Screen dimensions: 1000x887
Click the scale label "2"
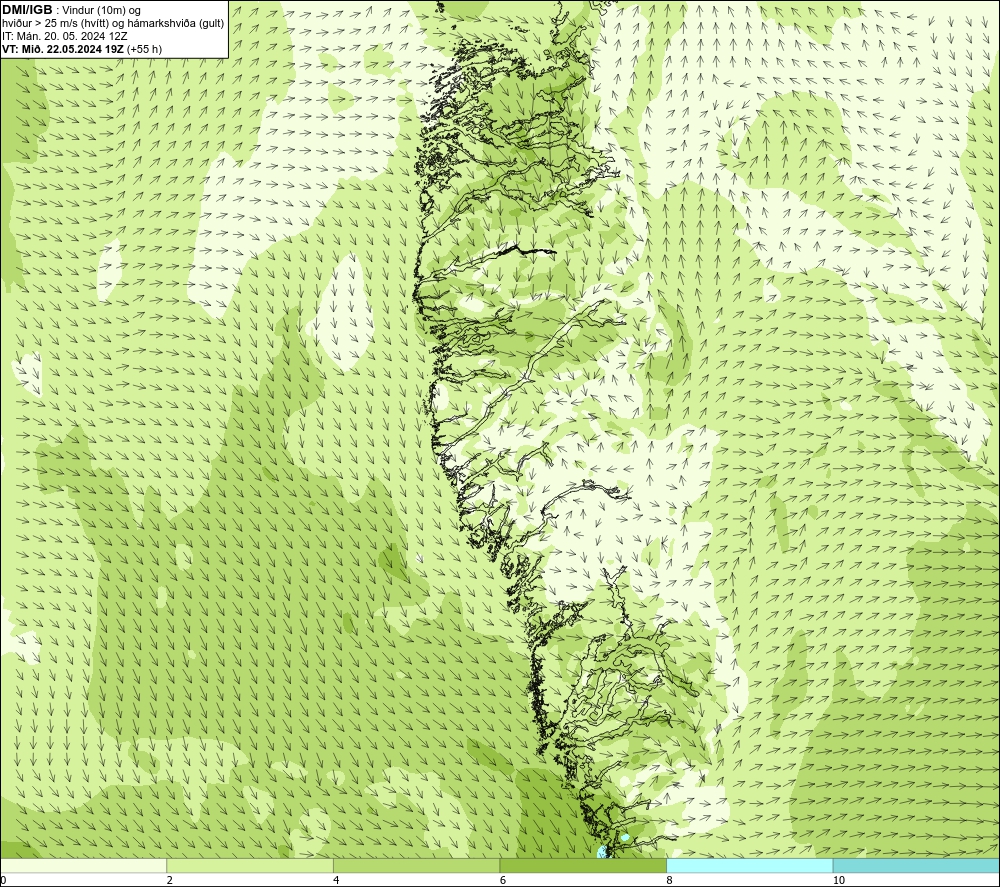(170, 880)
